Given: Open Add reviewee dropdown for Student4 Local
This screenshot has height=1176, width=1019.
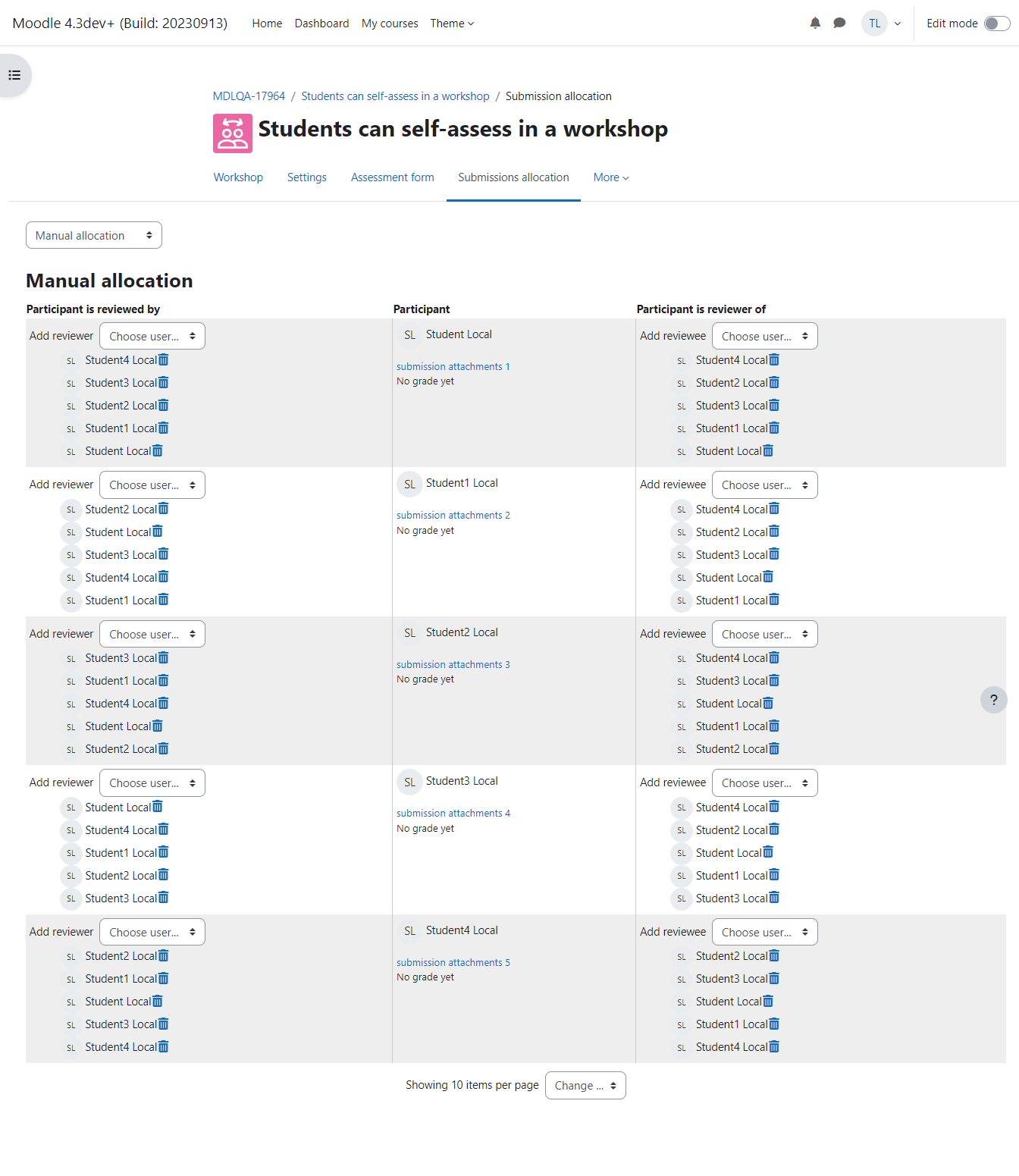Looking at the screenshot, I should coord(765,932).
